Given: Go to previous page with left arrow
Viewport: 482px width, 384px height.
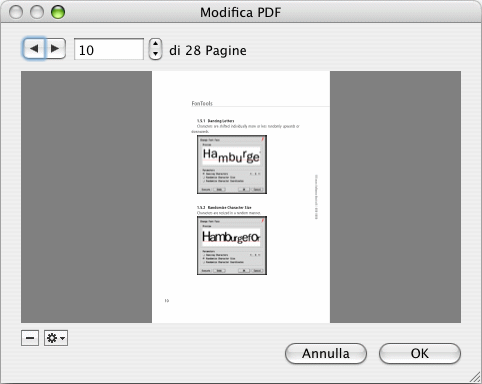Looking at the screenshot, I should tap(34, 49).
